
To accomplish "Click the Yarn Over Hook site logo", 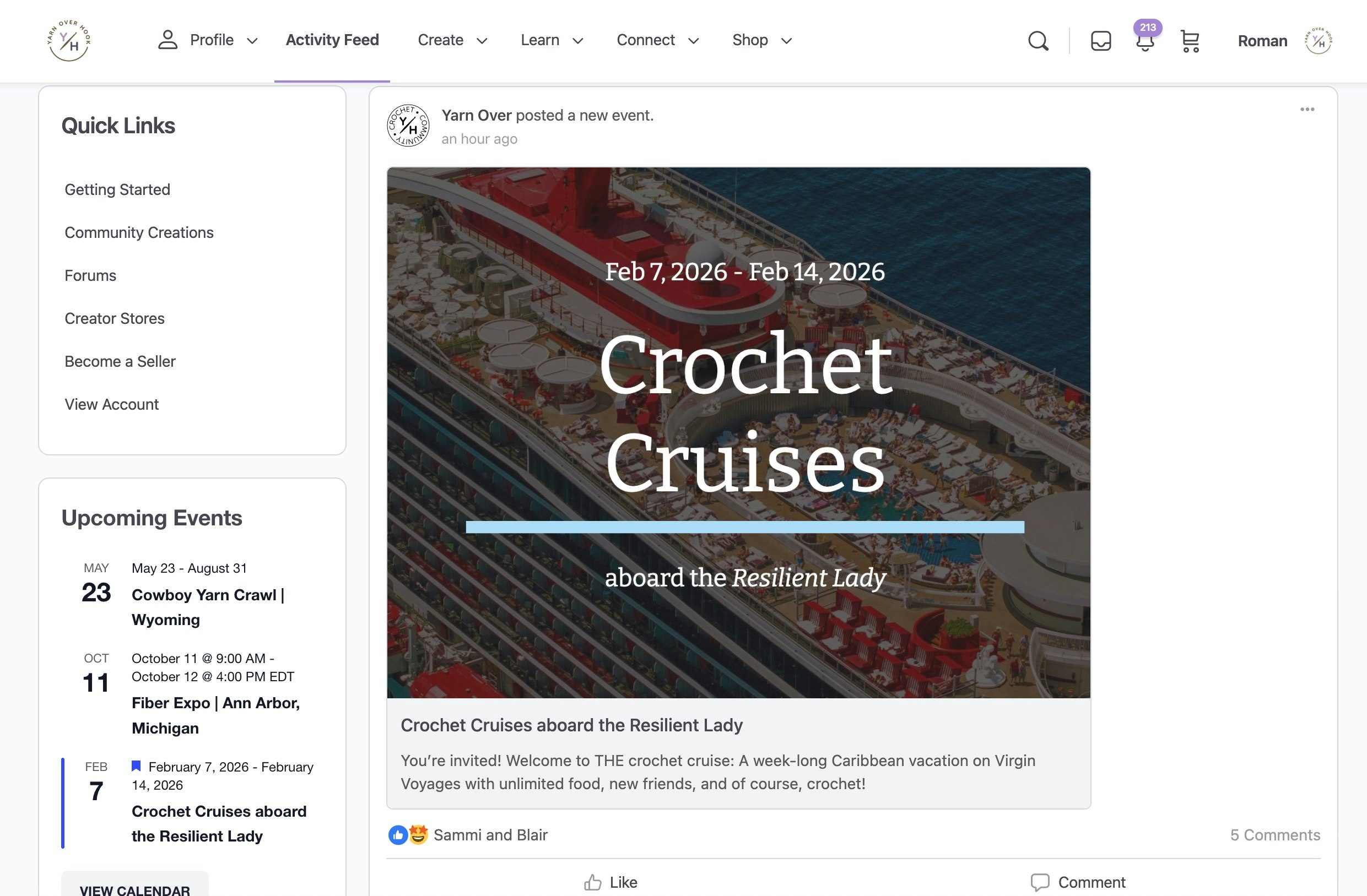I will point(69,40).
